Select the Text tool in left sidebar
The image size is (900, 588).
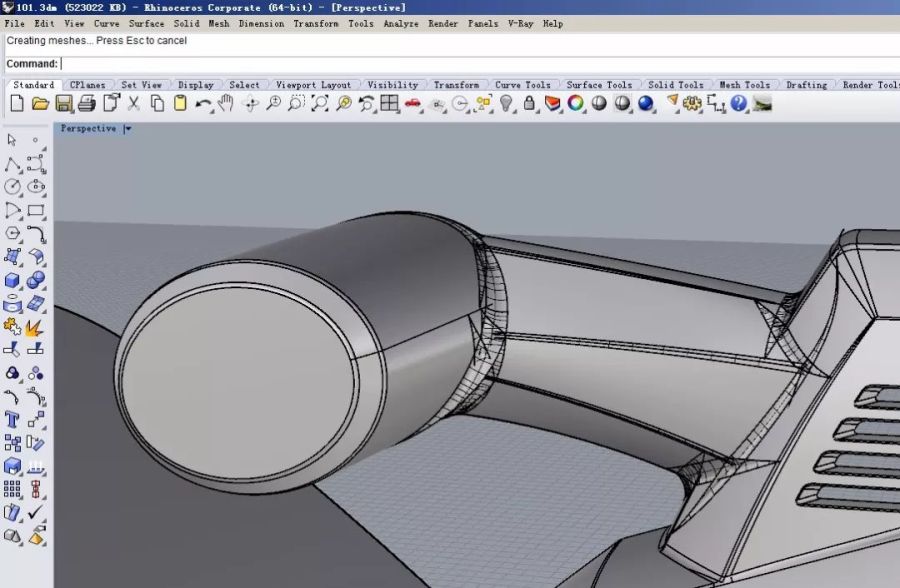[12, 419]
